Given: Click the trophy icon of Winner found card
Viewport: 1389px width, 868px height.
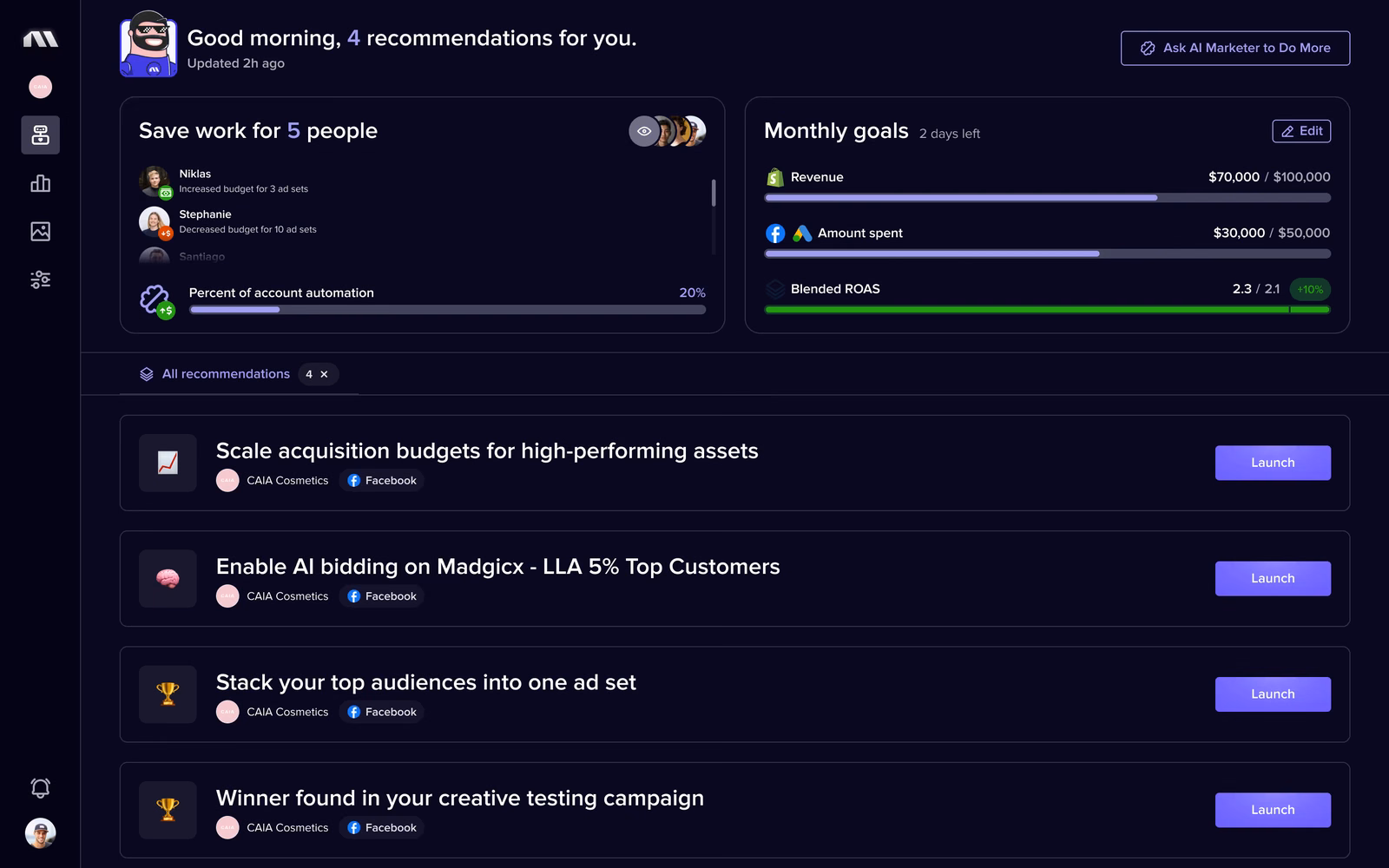Looking at the screenshot, I should [168, 809].
